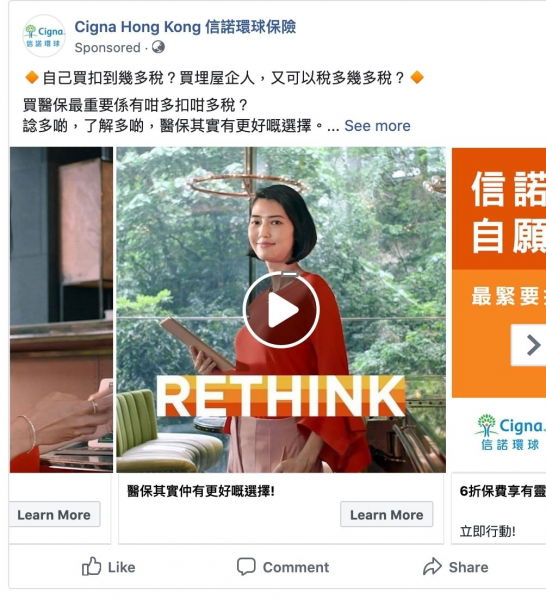Click the public globe audience icon

(158, 47)
